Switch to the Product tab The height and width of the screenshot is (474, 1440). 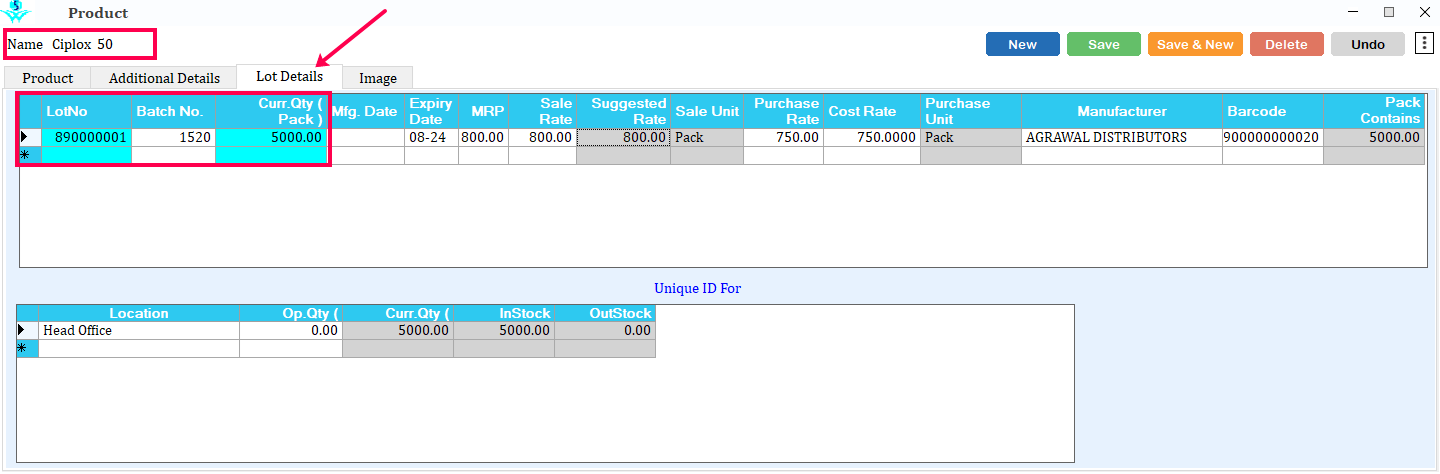[48, 78]
